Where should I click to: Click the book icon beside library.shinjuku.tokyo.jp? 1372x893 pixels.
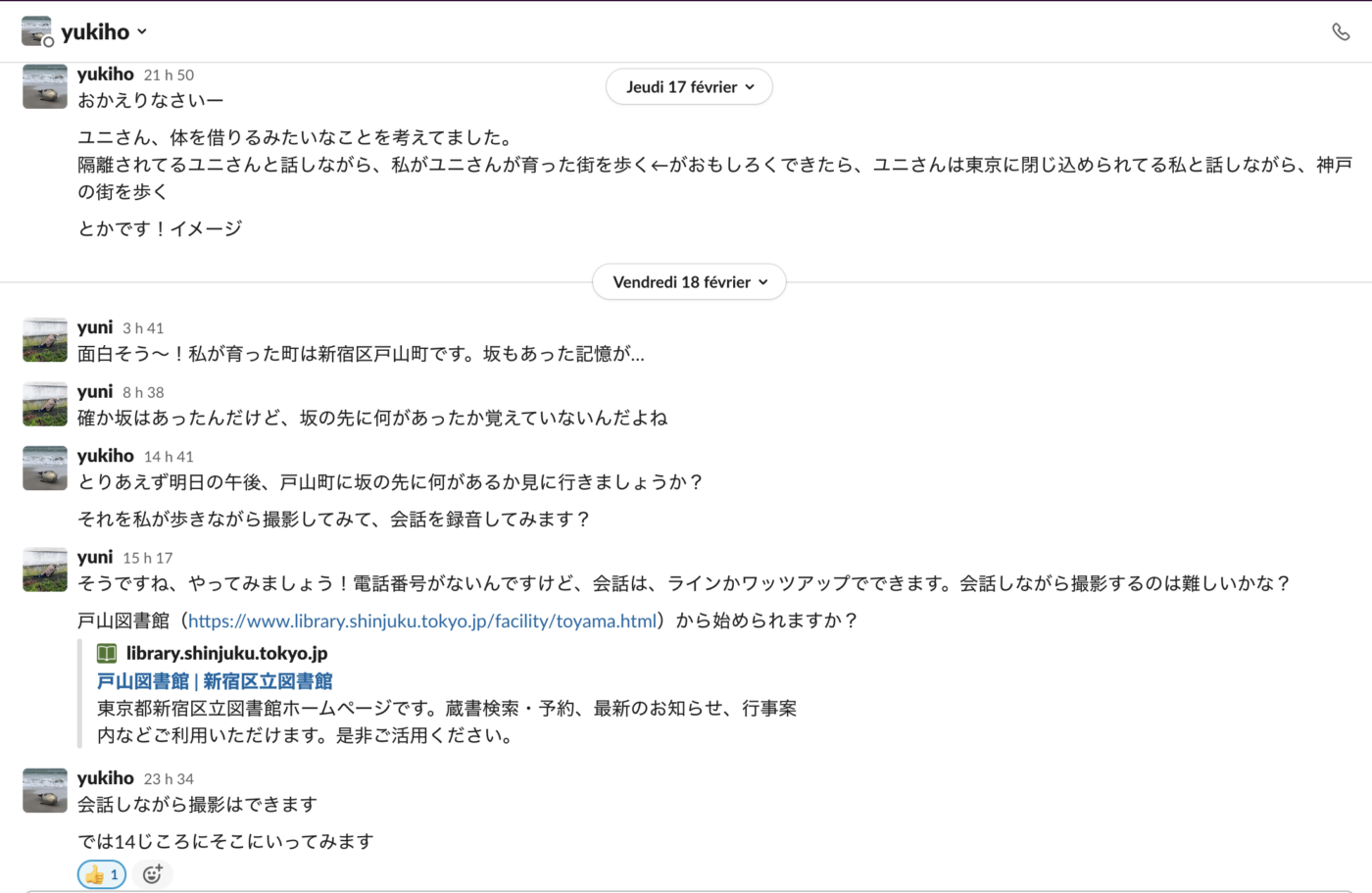(107, 653)
